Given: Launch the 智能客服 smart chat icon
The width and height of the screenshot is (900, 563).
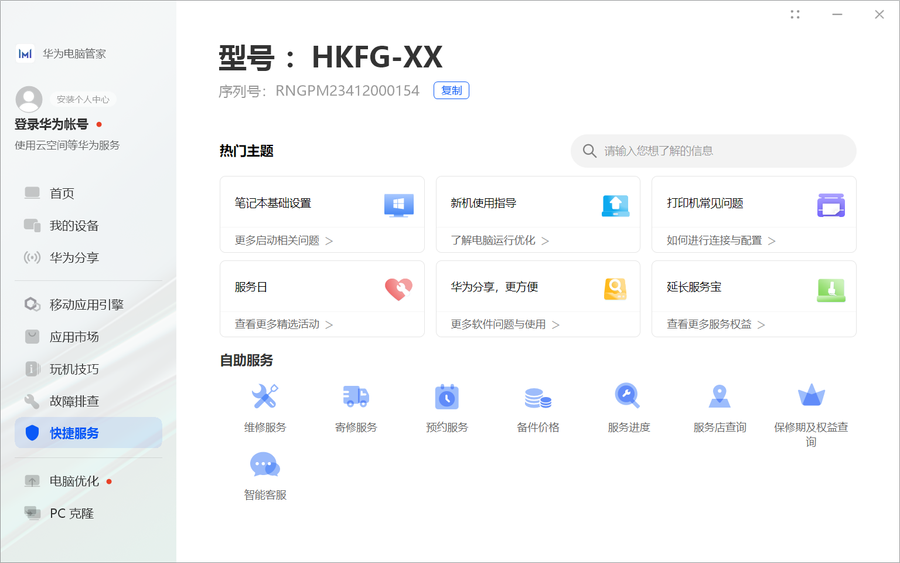Looking at the screenshot, I should [x=264, y=465].
